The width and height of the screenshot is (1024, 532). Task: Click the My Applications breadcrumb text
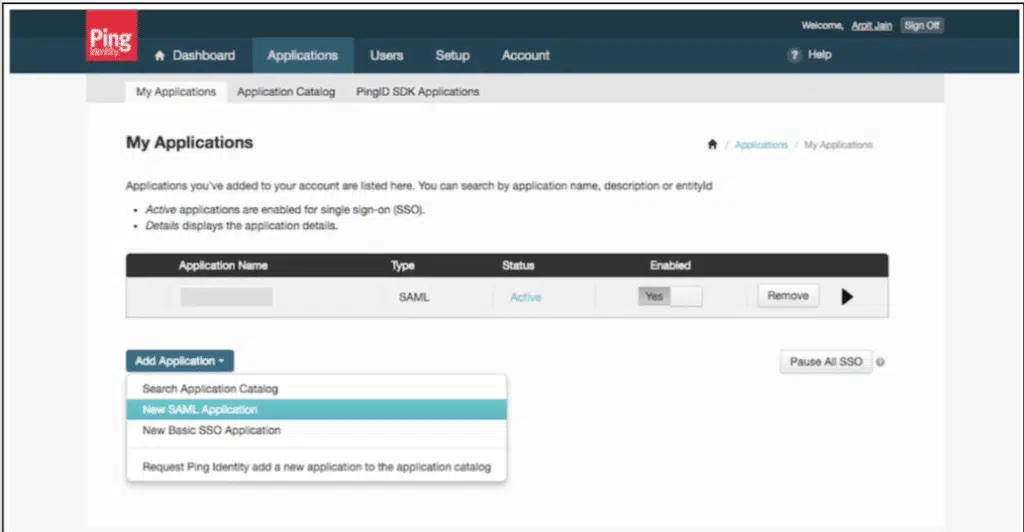(839, 145)
